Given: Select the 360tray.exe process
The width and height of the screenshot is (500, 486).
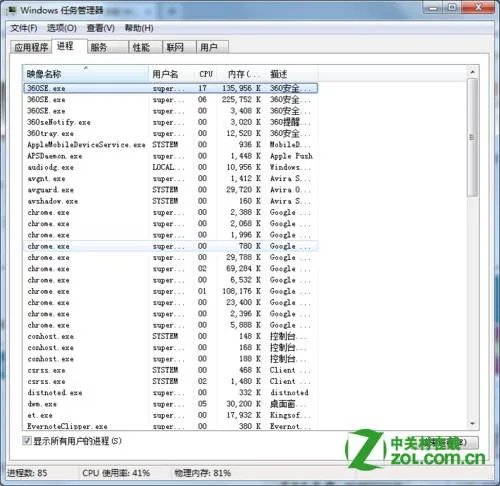Looking at the screenshot, I should (x=171, y=133).
